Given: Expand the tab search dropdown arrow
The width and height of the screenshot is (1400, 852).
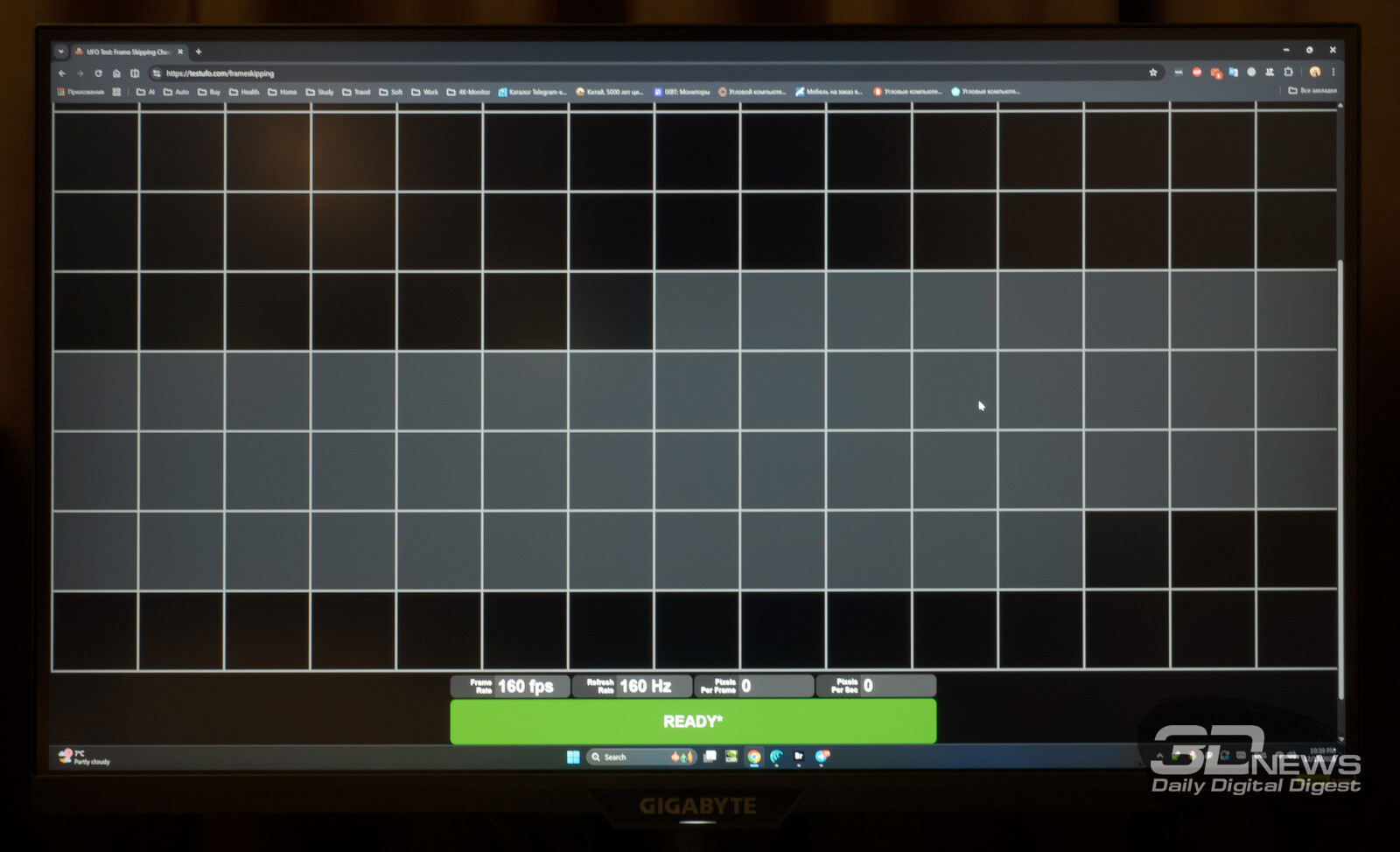Looking at the screenshot, I should (x=60, y=52).
